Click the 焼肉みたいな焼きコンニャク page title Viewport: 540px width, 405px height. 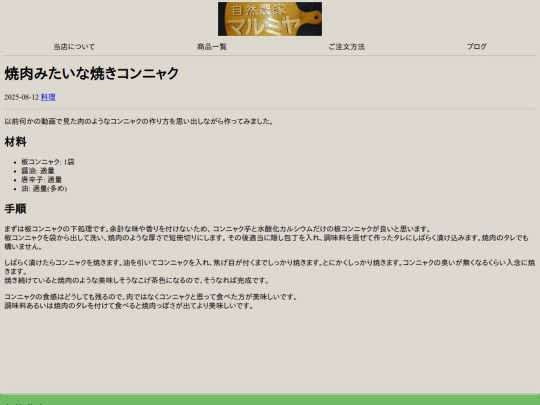click(91, 74)
